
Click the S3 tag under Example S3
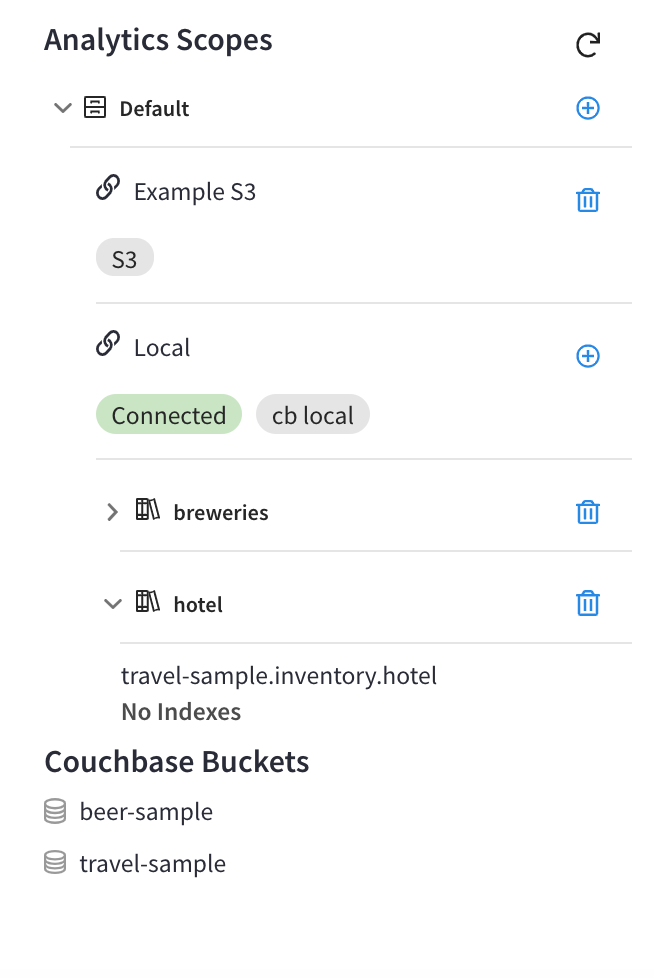[x=124, y=257]
